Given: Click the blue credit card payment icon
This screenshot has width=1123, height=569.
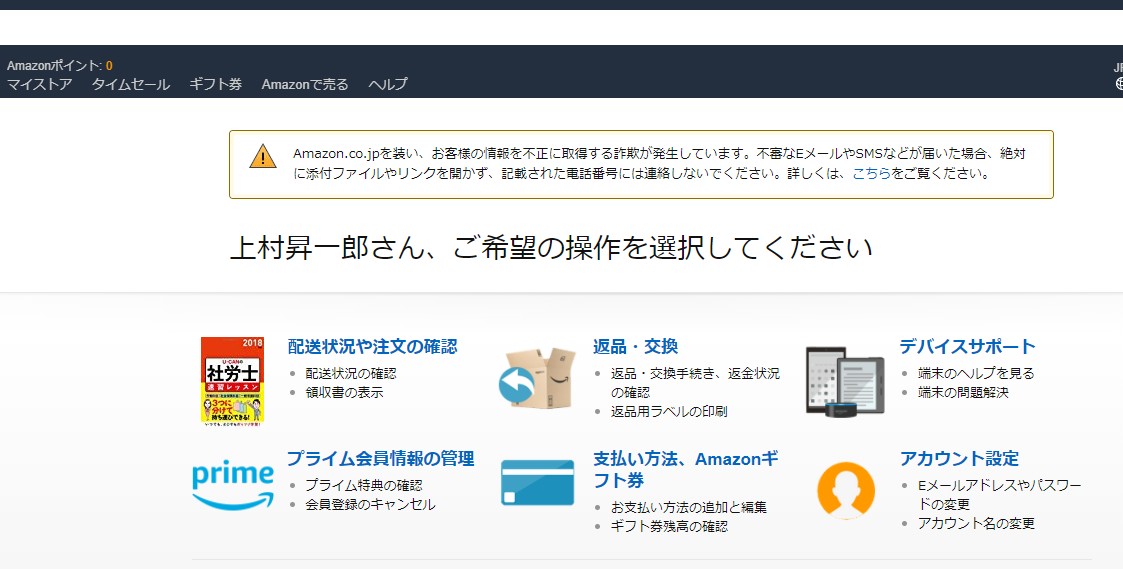Looking at the screenshot, I should [x=537, y=483].
